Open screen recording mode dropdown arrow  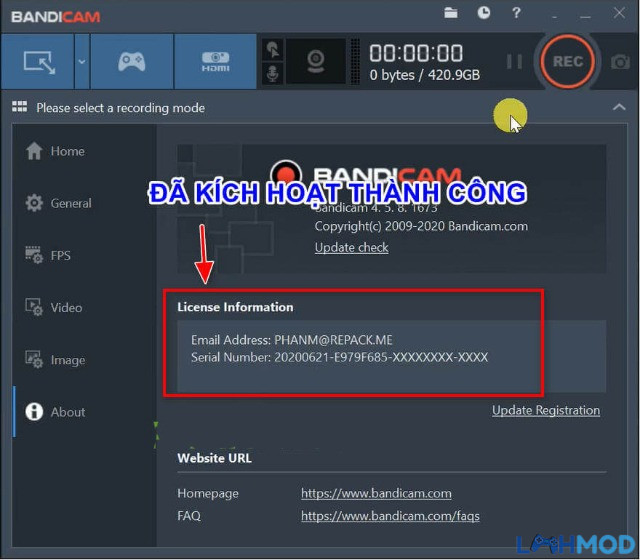click(82, 62)
